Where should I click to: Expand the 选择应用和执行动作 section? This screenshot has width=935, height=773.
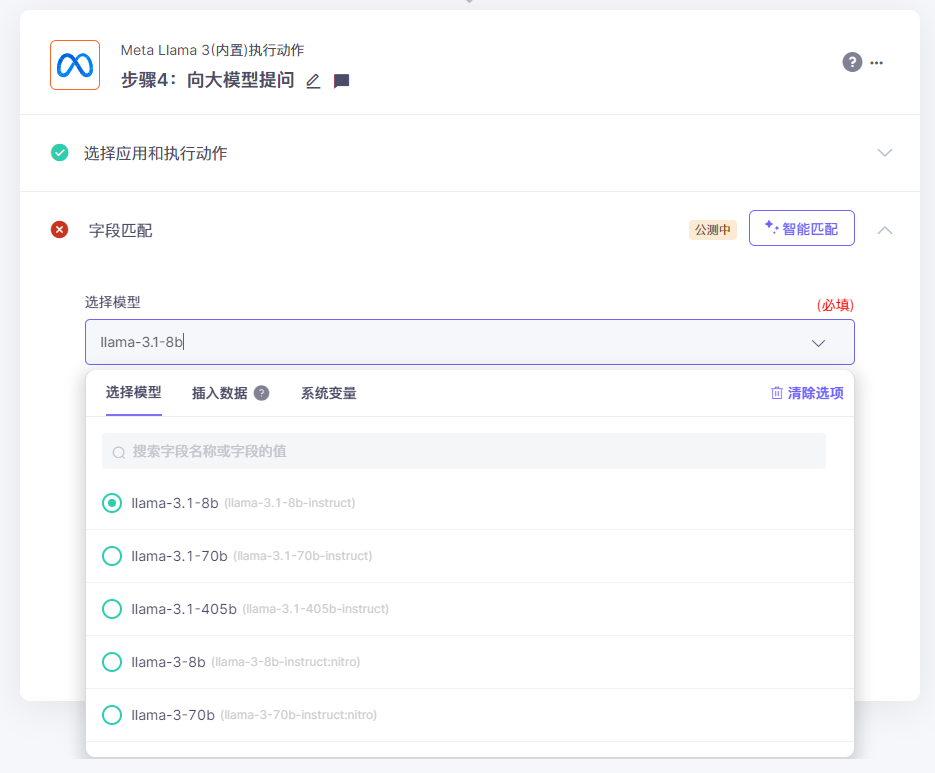click(885, 153)
